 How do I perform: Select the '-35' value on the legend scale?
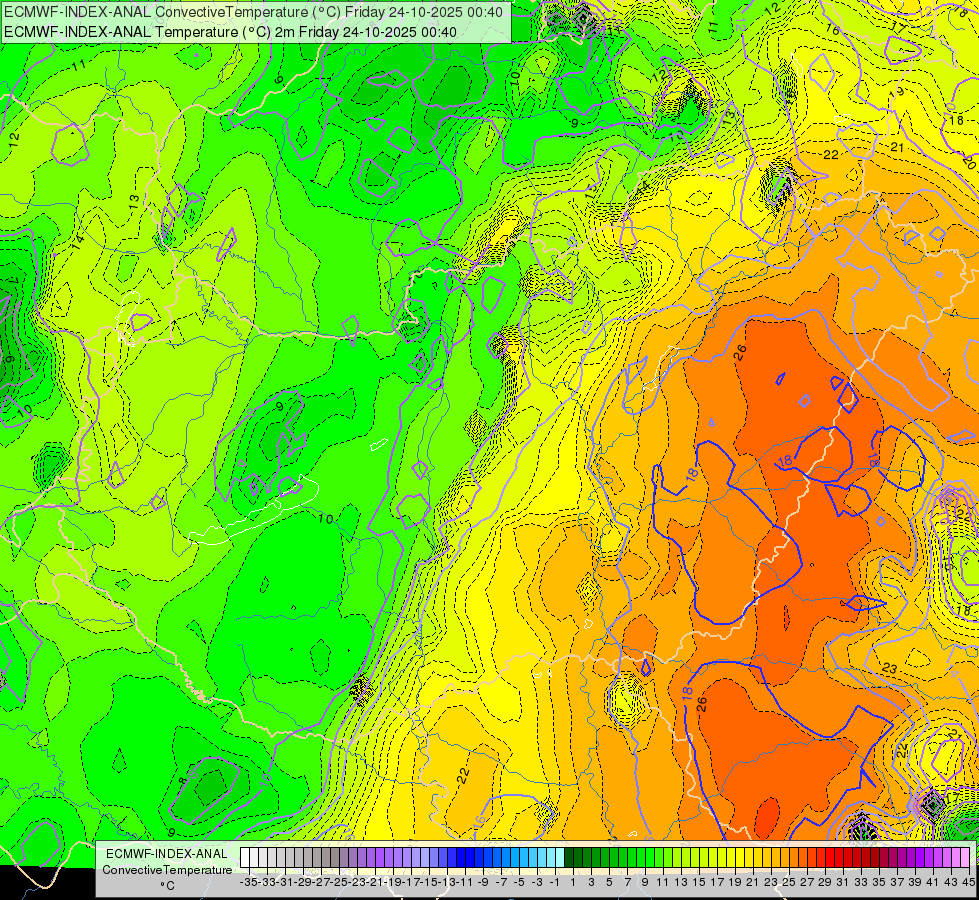pos(249,882)
